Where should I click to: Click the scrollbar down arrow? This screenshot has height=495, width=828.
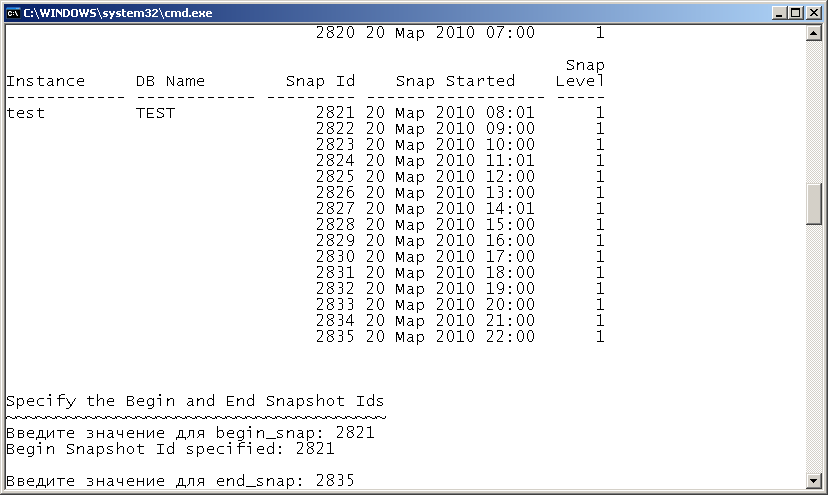(814, 480)
